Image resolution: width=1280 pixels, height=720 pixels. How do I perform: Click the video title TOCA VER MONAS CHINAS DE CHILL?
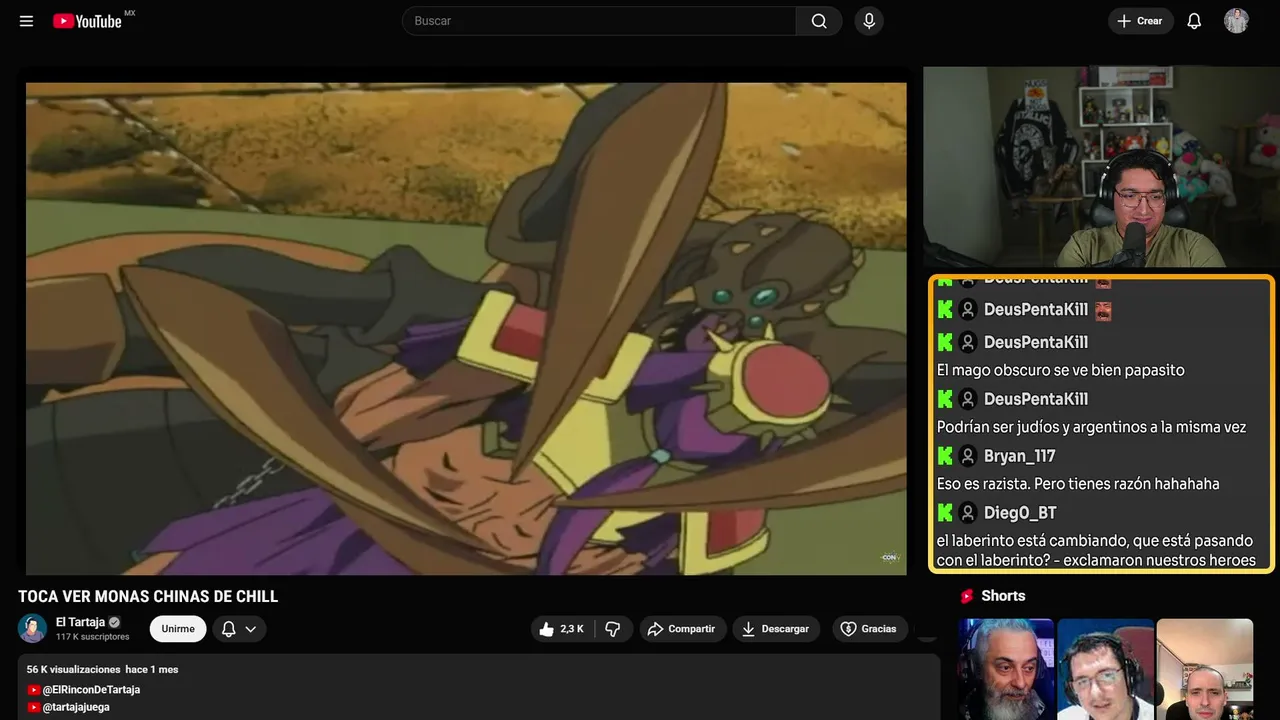[148, 597]
